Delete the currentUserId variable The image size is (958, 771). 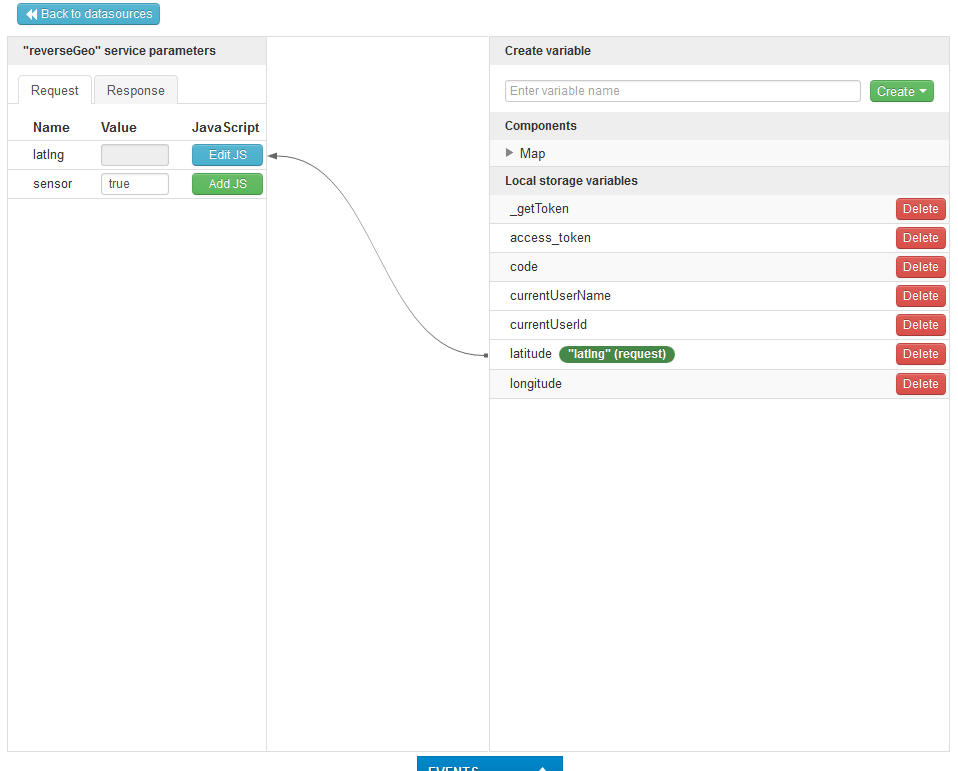(x=920, y=325)
